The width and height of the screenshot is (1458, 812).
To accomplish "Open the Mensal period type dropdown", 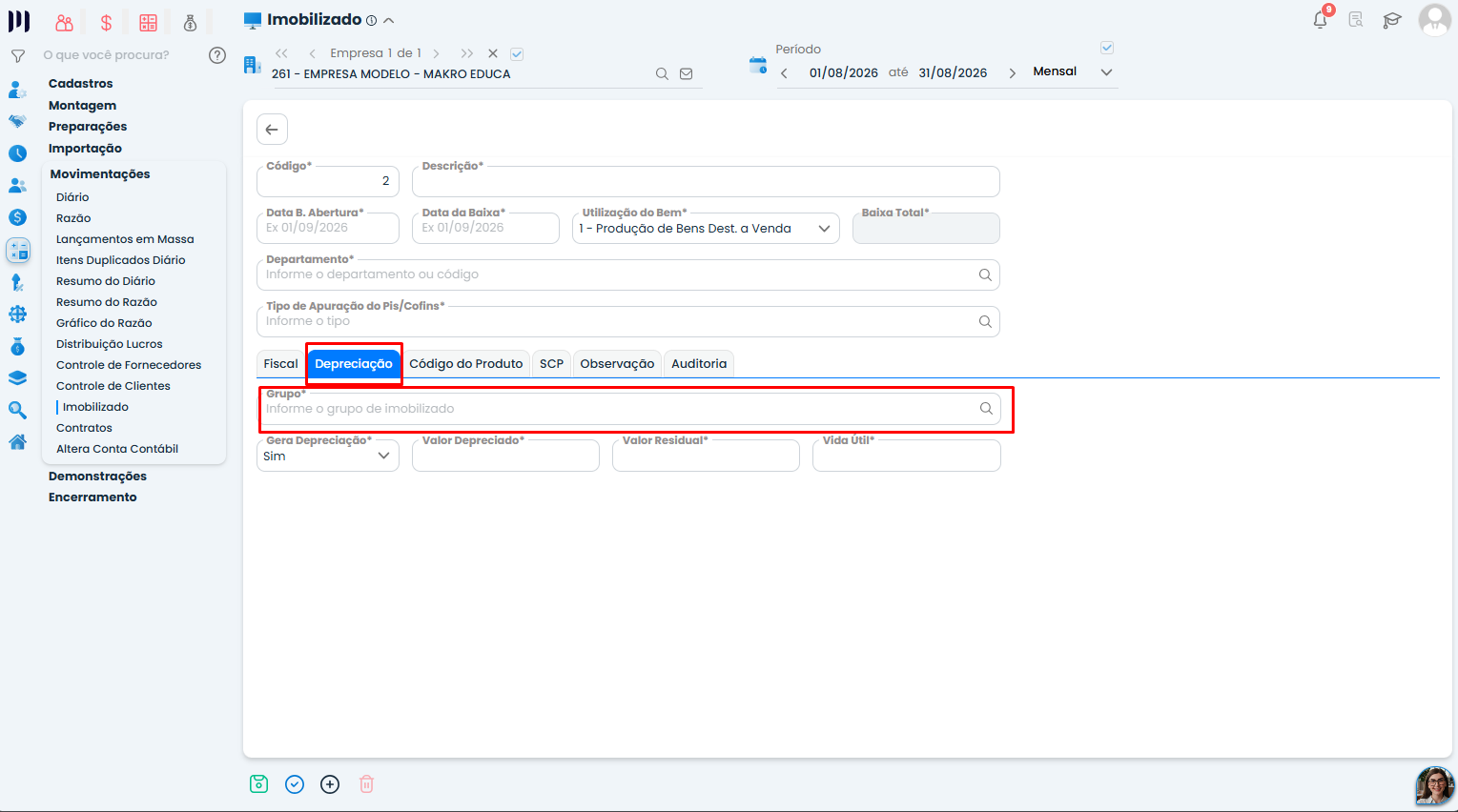I will 1072,72.
